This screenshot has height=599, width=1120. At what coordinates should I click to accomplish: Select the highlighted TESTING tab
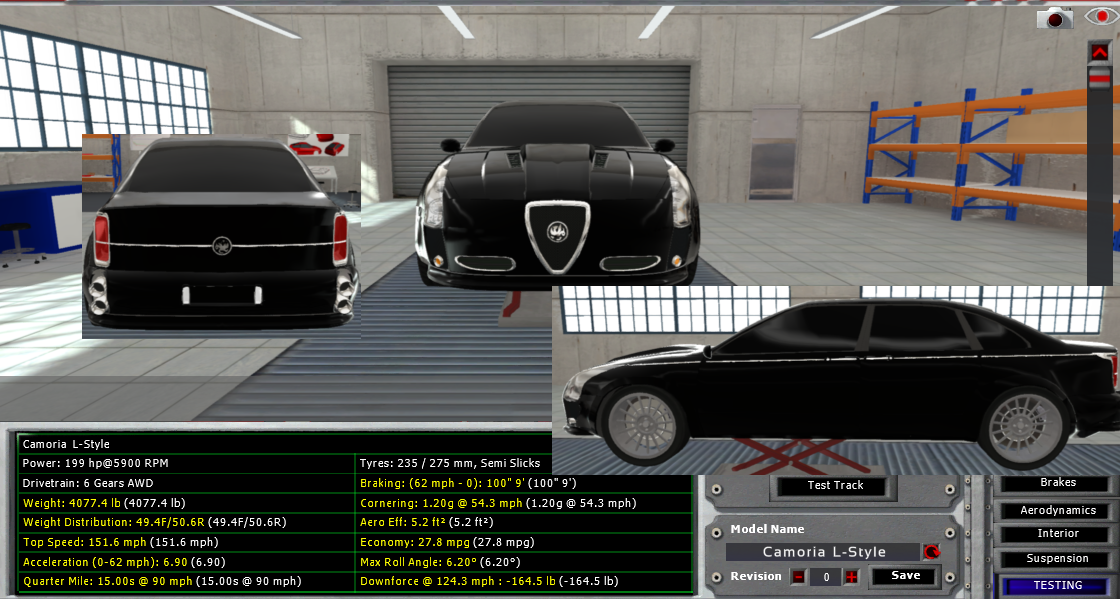click(1058, 586)
